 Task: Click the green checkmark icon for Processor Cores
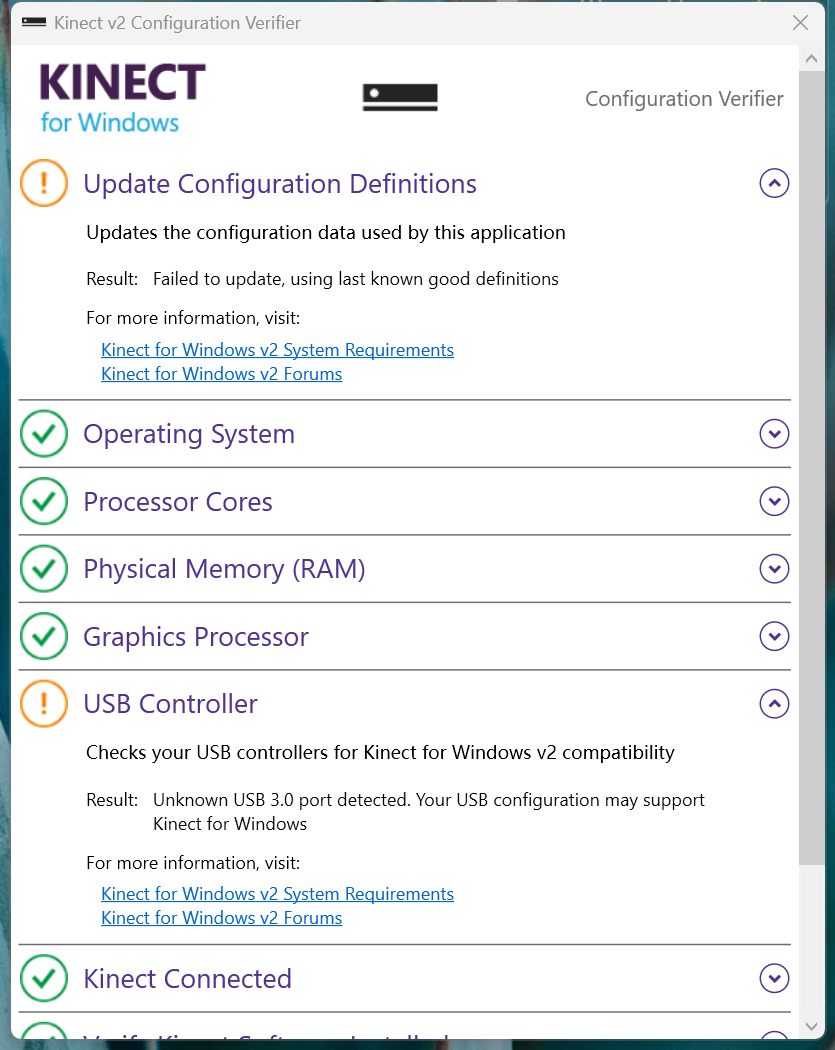(x=44, y=502)
